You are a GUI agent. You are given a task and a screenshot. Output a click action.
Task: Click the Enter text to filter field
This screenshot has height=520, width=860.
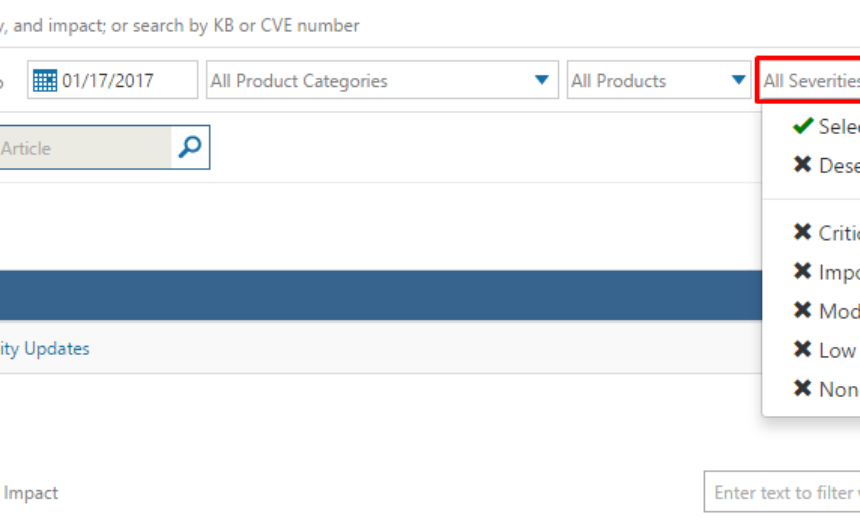(x=782, y=491)
